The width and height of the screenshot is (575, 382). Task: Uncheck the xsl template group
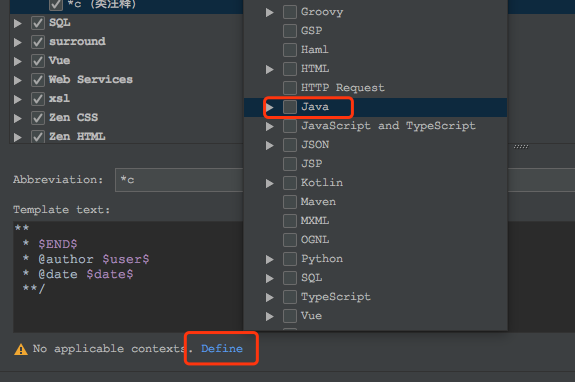[38, 99]
